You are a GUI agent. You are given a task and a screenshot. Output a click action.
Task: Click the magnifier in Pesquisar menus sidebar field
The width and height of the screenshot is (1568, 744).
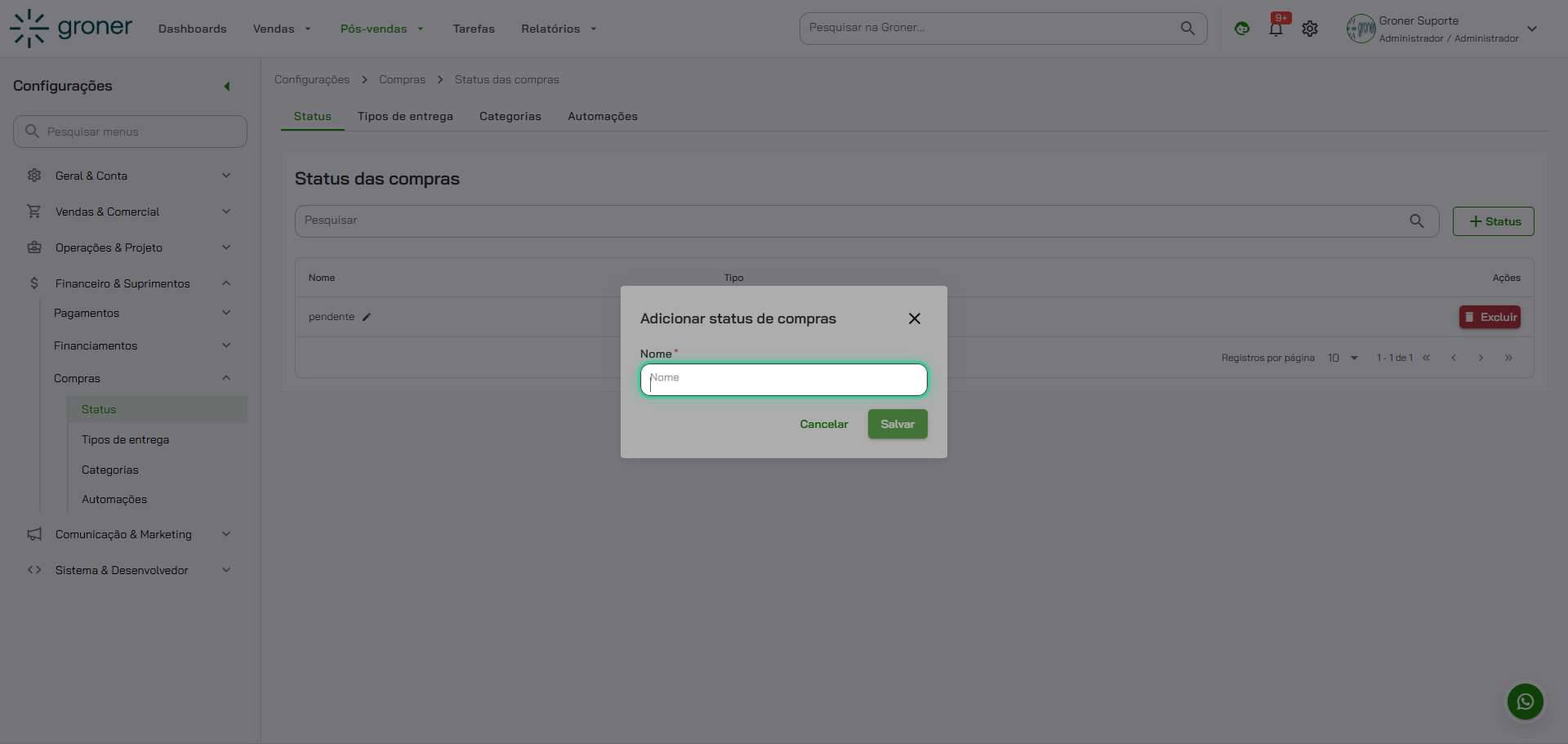[33, 131]
